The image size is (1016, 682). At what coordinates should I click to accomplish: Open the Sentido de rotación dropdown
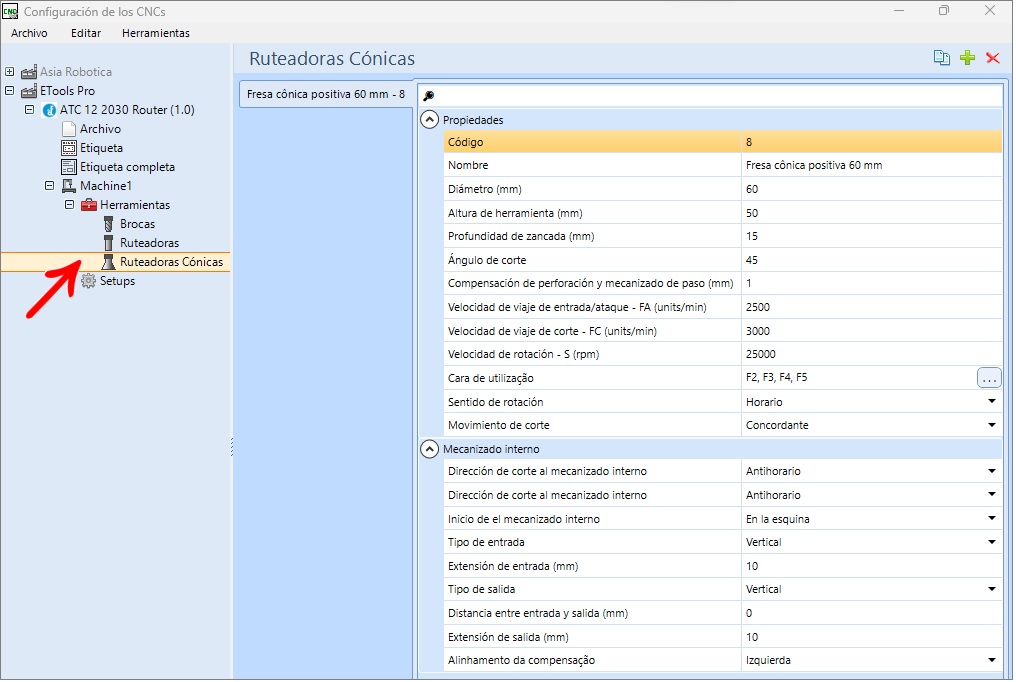pos(991,402)
